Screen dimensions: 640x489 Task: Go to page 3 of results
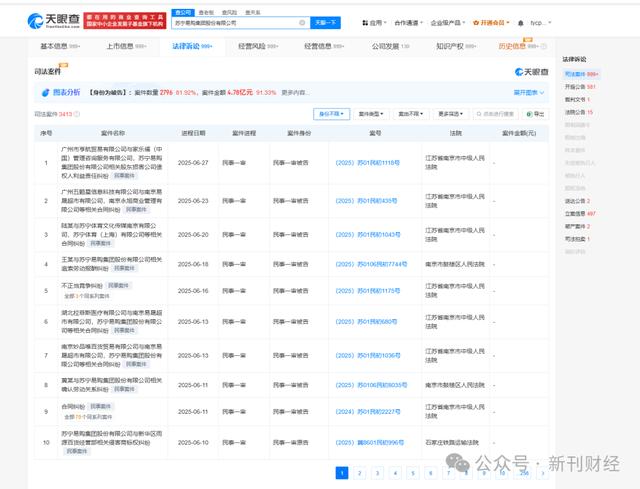point(378,473)
